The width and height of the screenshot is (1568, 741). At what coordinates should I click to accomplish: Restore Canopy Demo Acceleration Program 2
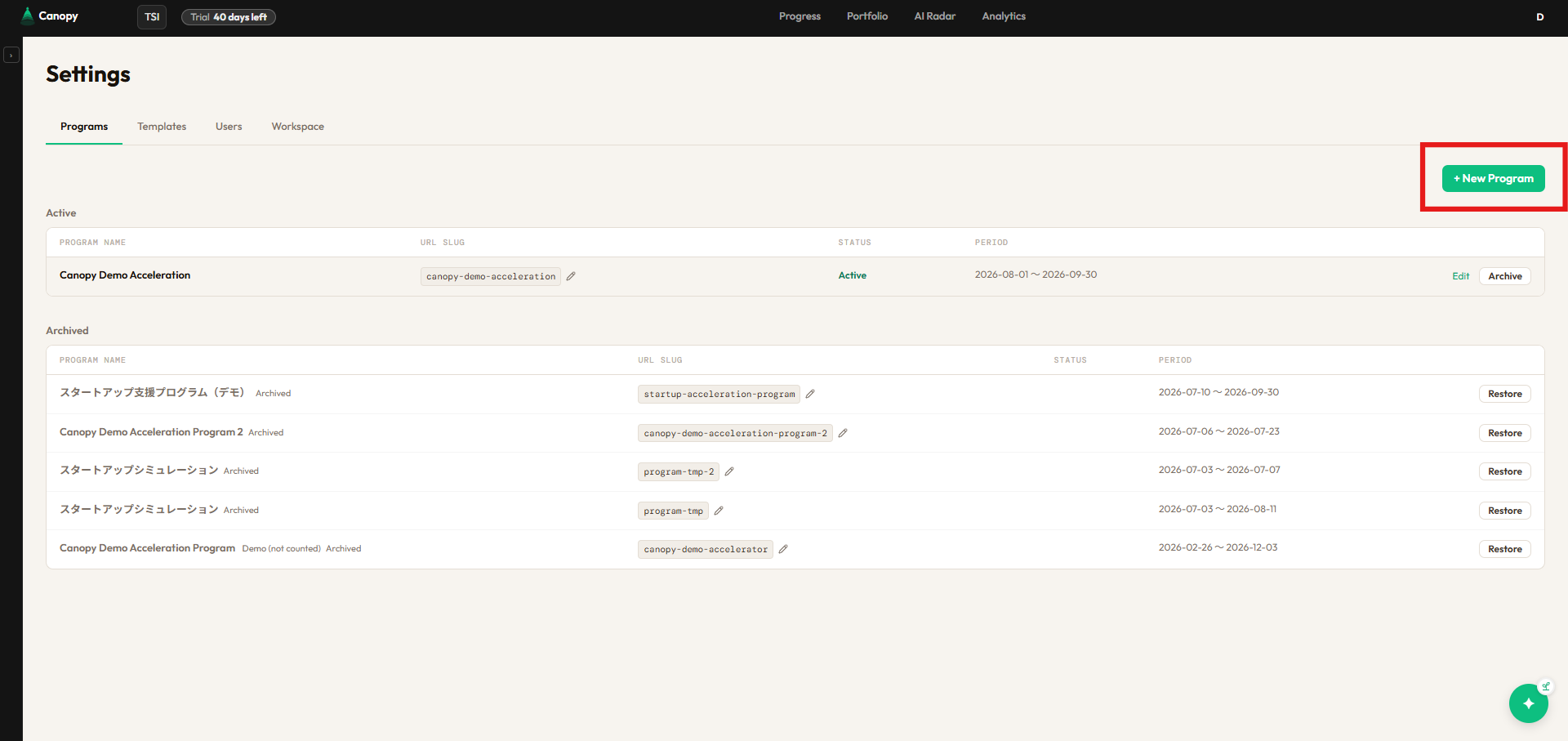click(x=1505, y=433)
